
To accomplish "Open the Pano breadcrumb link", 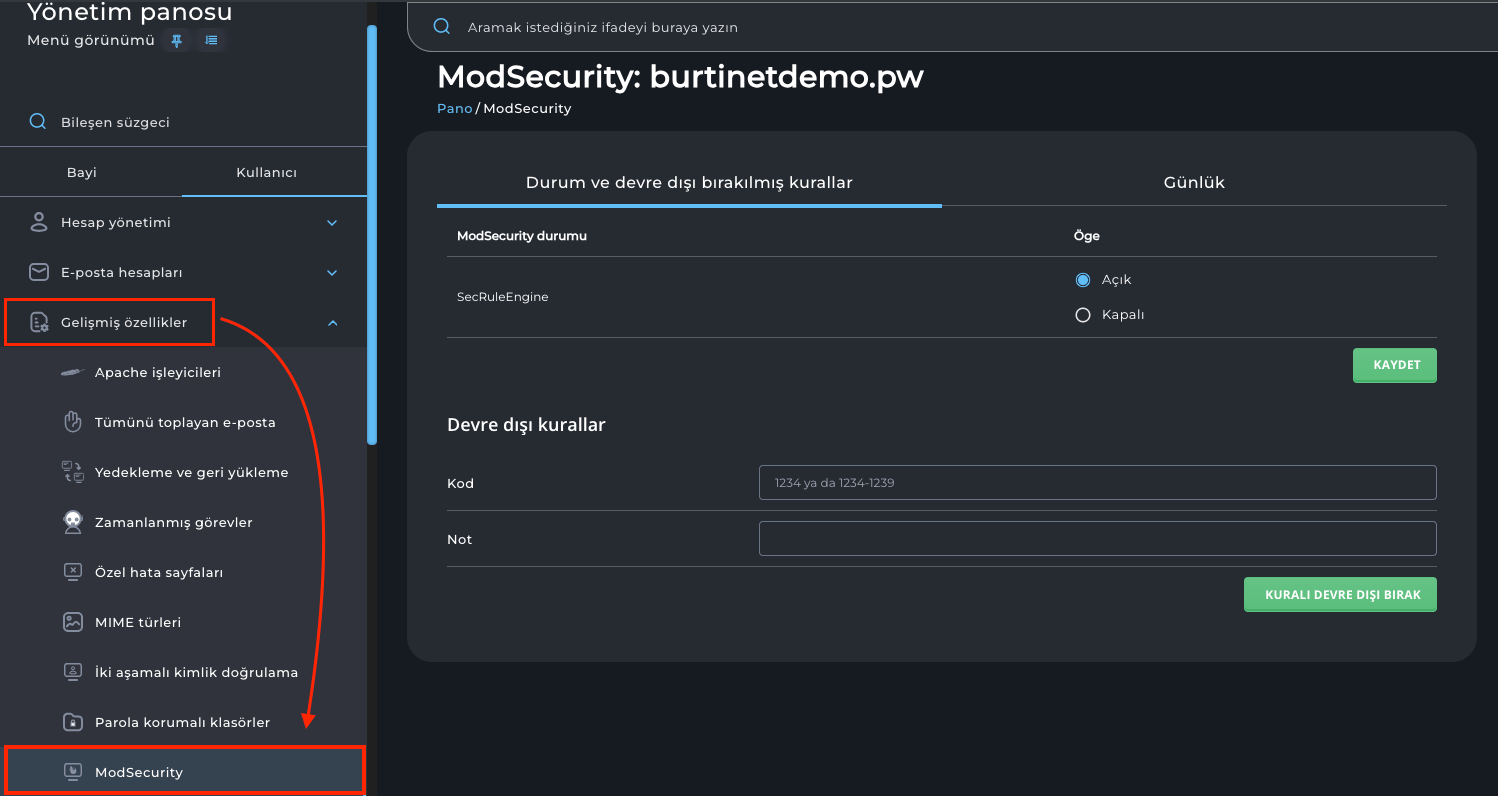I will click(454, 108).
